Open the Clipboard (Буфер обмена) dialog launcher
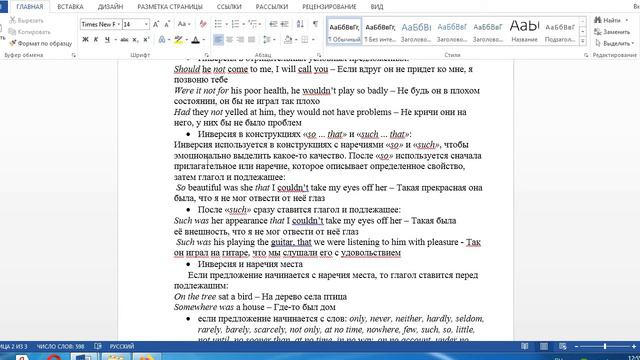Image resolution: width=640 pixels, height=360 pixels. (x=73, y=55)
